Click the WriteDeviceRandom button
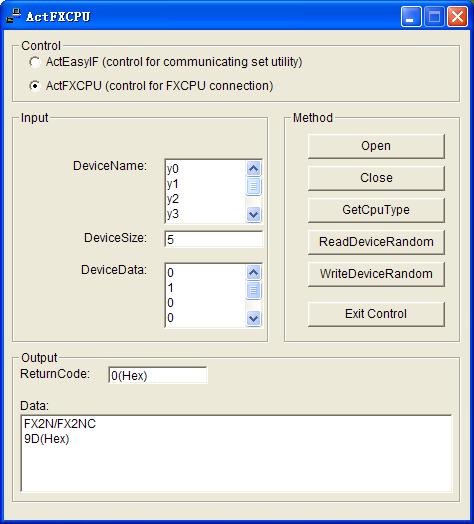Image resolution: width=474 pixels, height=524 pixels. point(376,274)
